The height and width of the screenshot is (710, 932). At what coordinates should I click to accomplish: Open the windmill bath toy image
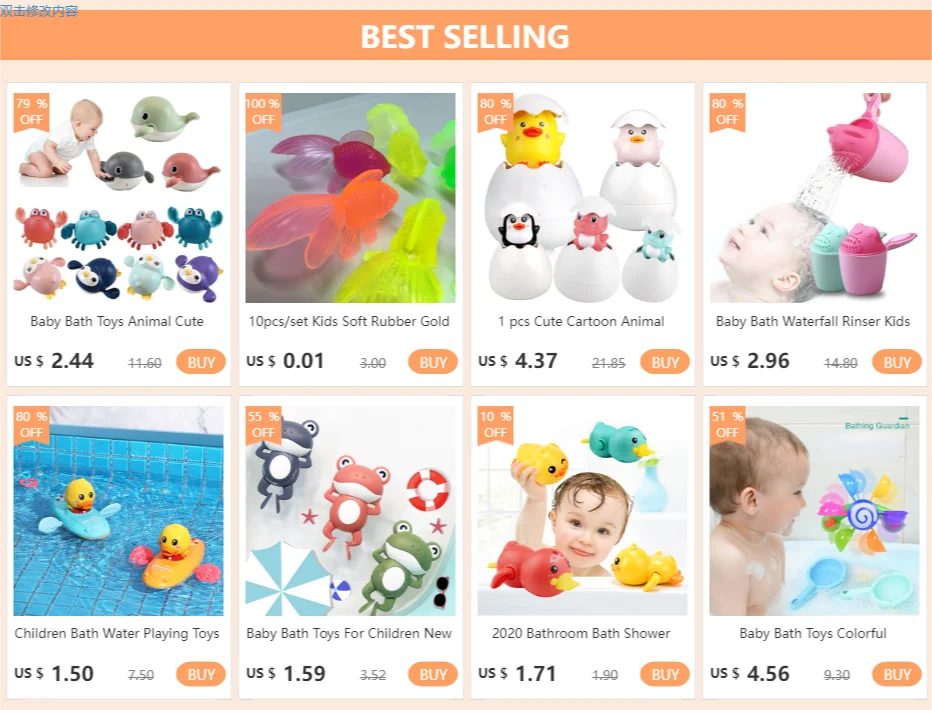click(x=814, y=511)
